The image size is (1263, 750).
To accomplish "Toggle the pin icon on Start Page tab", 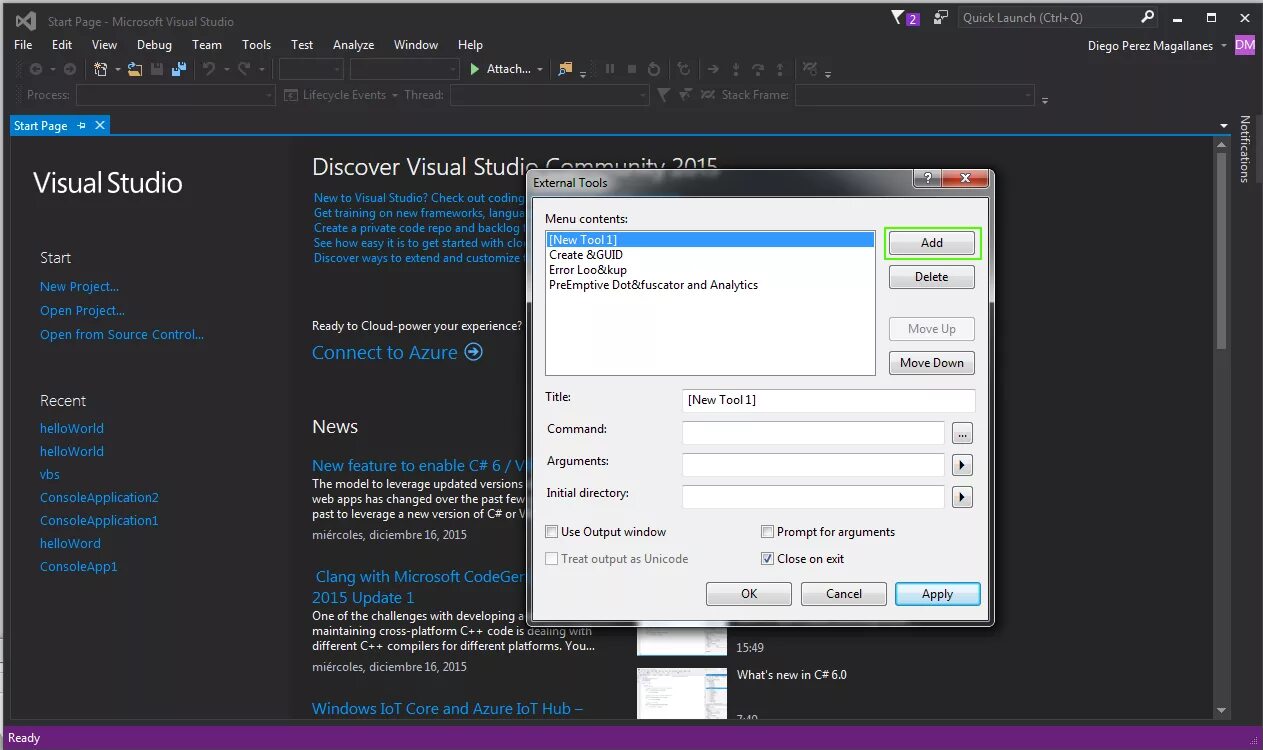I will 82,125.
